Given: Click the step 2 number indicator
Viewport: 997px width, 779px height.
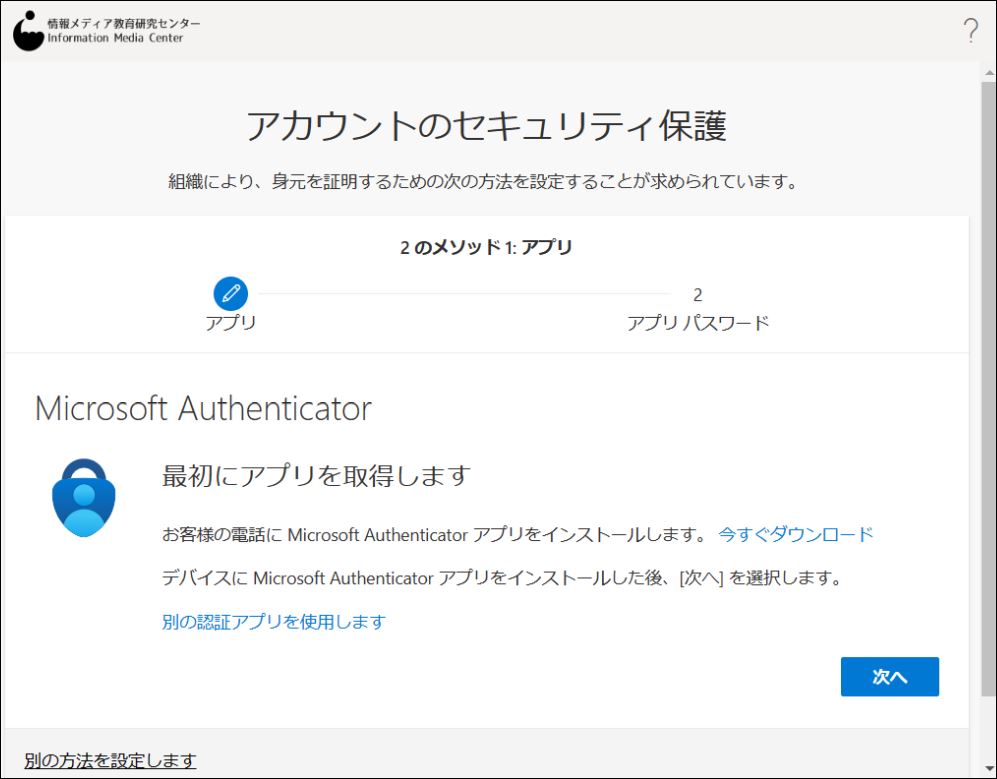Looking at the screenshot, I should pos(698,295).
